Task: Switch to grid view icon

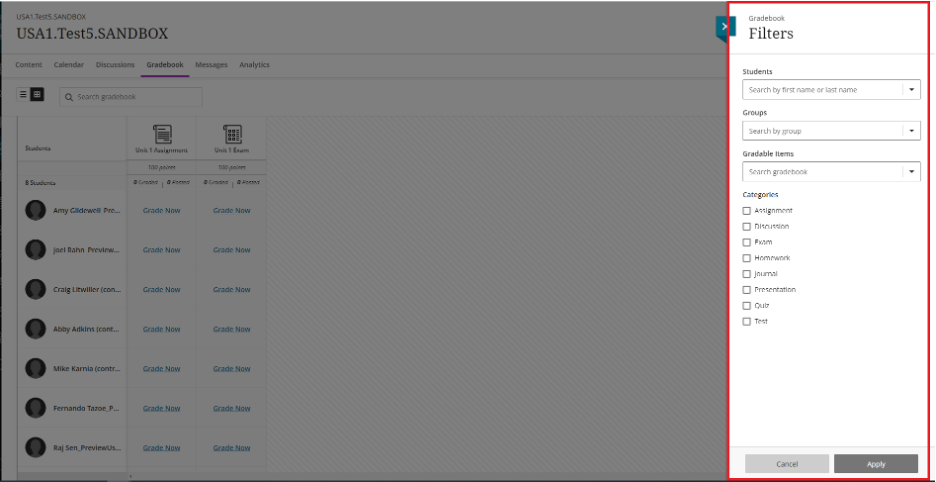Action: pos(37,94)
